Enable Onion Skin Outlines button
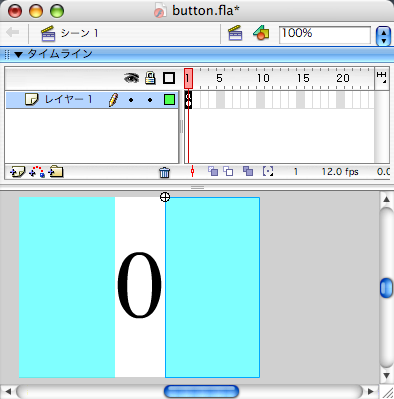394x399 pixels. point(228,171)
